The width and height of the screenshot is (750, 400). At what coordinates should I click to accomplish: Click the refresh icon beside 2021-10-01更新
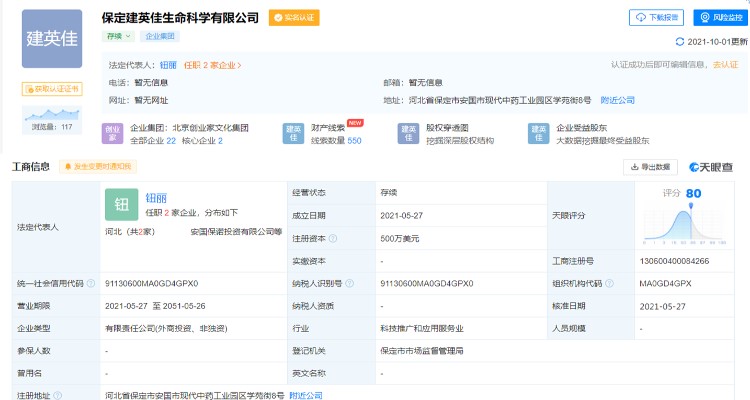point(681,42)
